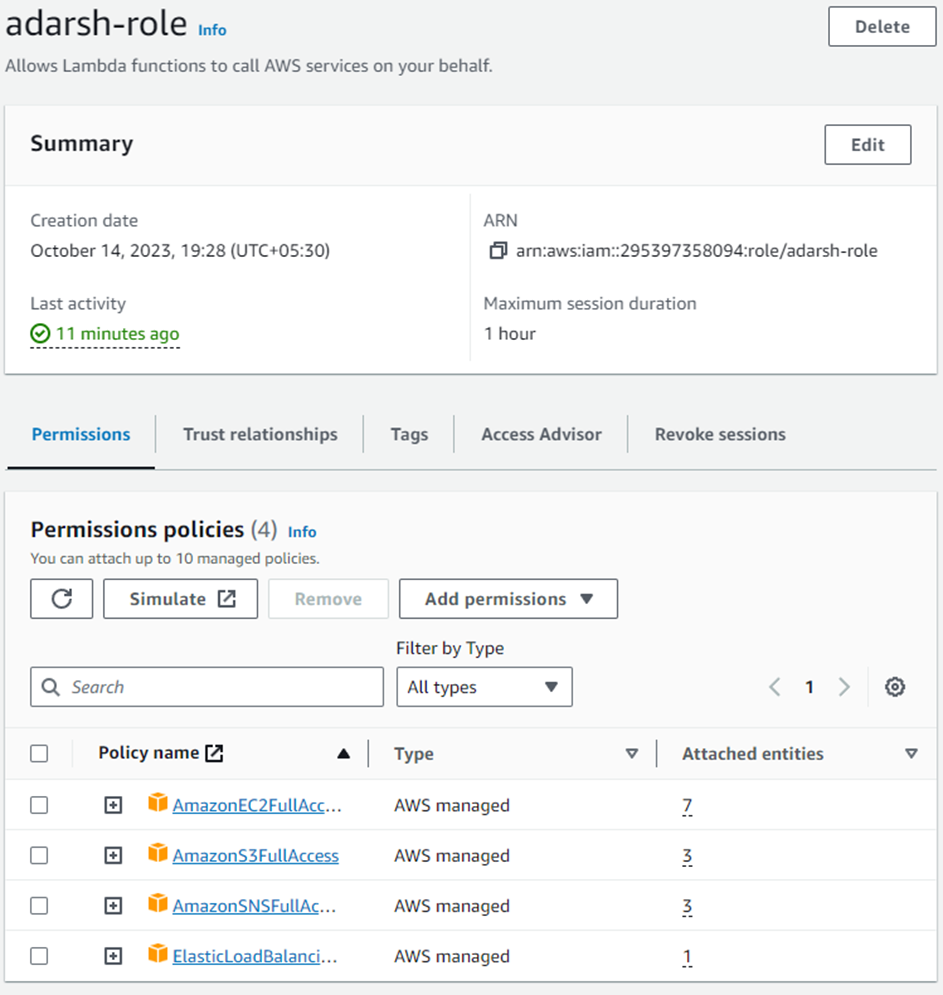Viewport: 943px width, 995px height.
Task: Go to next page using the right chevron
Action: (844, 687)
